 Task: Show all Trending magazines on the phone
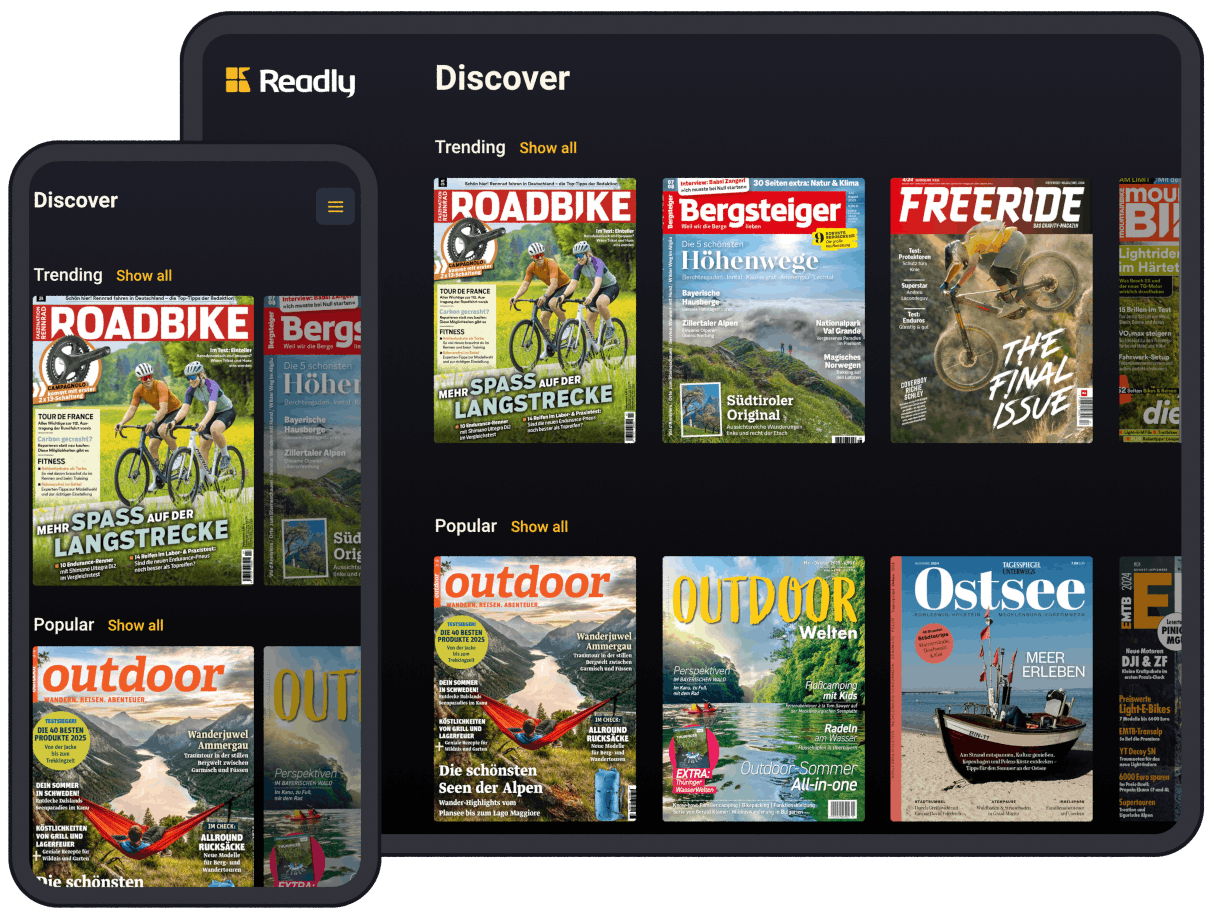pyautogui.click(x=144, y=276)
